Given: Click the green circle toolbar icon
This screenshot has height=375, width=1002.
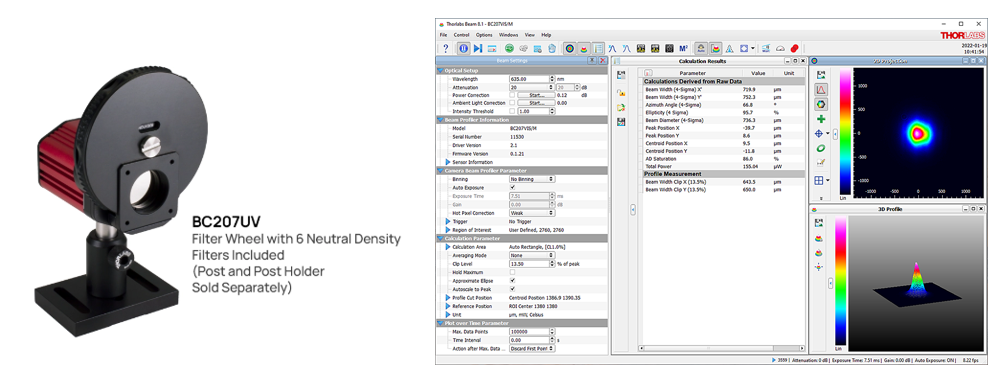Looking at the screenshot, I should click(509, 49).
